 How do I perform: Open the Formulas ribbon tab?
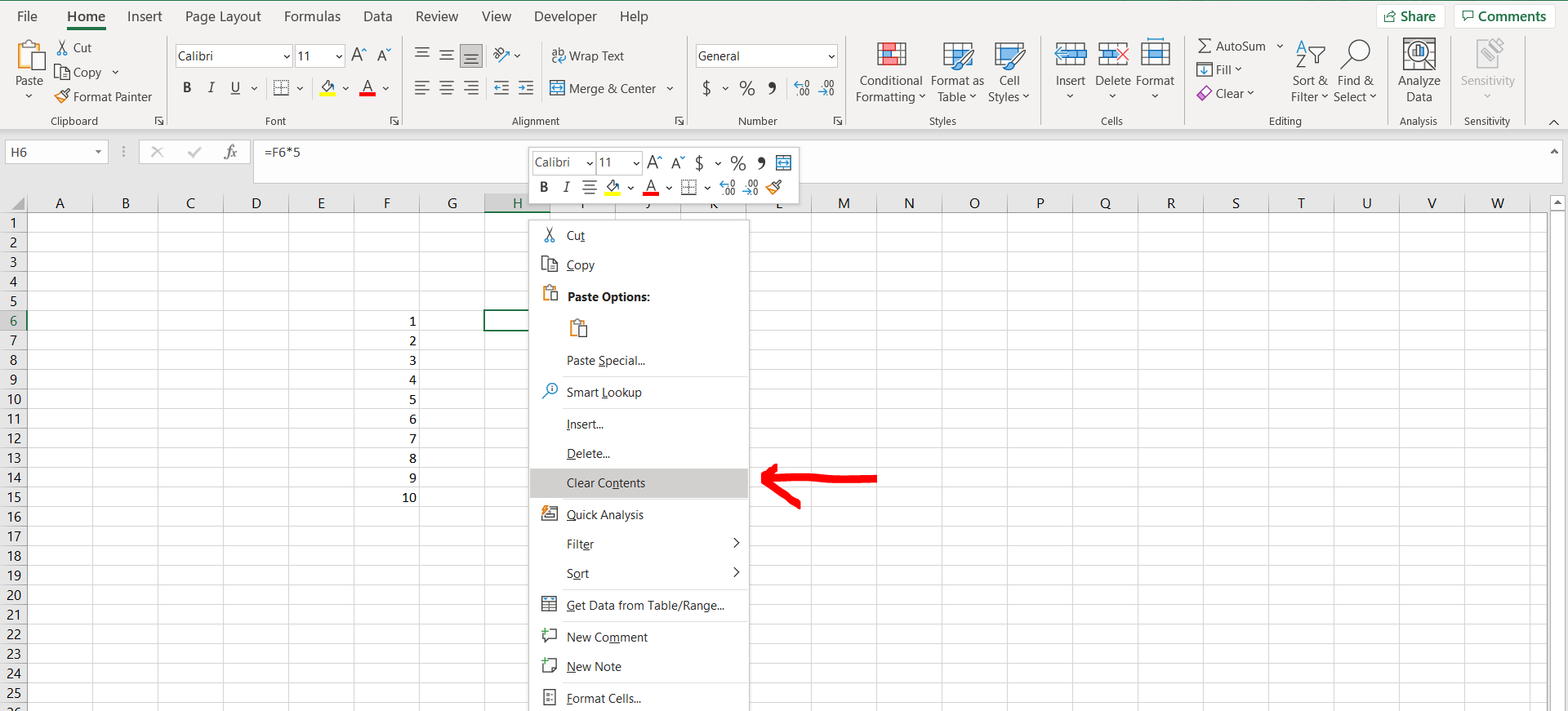pyautogui.click(x=312, y=16)
